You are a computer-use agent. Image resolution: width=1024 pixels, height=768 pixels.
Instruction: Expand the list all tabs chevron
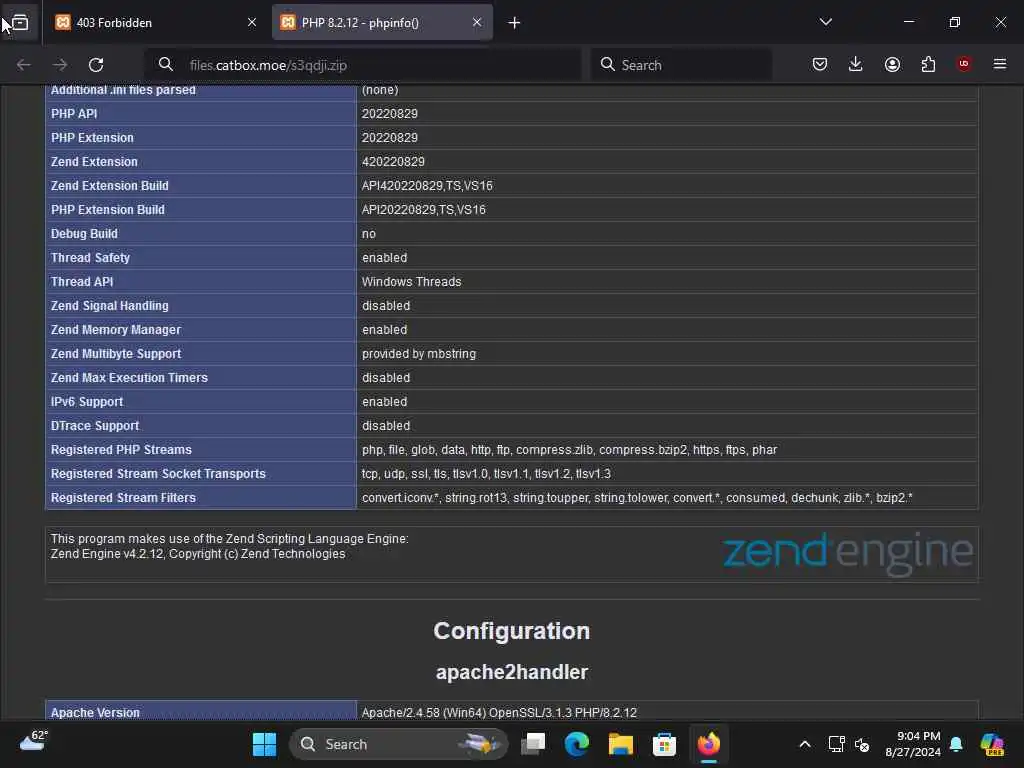825,22
